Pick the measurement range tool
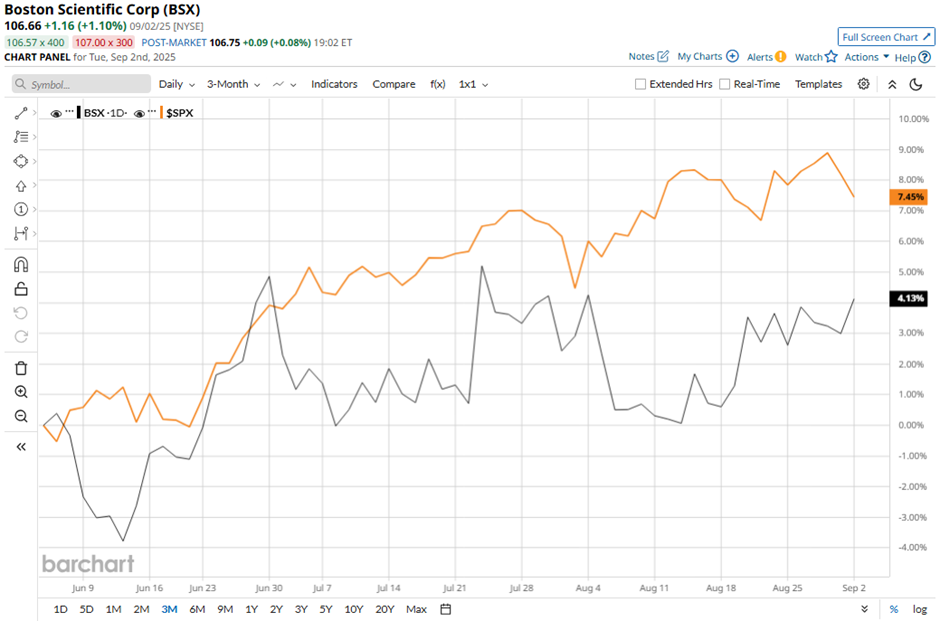Image resolution: width=940 pixels, height=621 pixels. [21, 233]
